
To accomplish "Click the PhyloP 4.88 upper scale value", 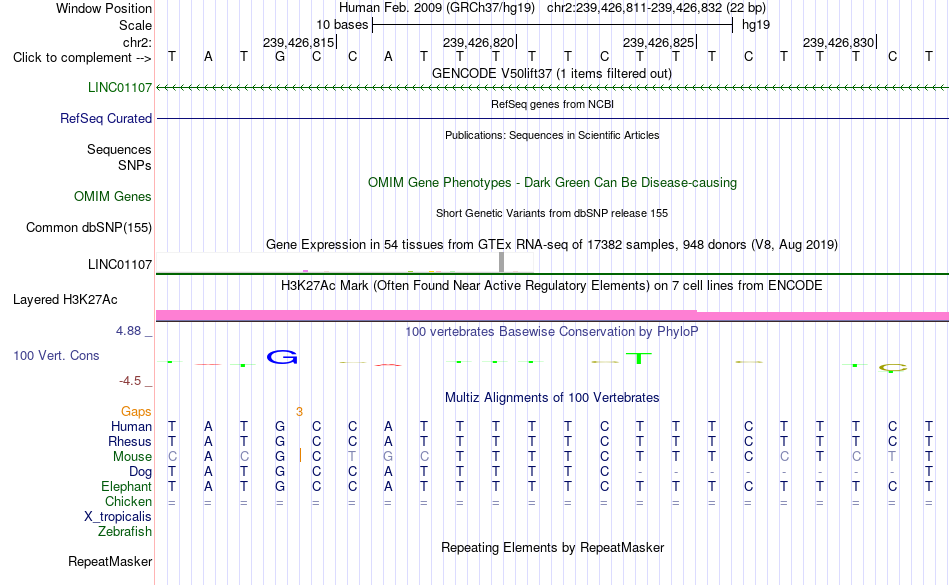I will tap(128, 331).
